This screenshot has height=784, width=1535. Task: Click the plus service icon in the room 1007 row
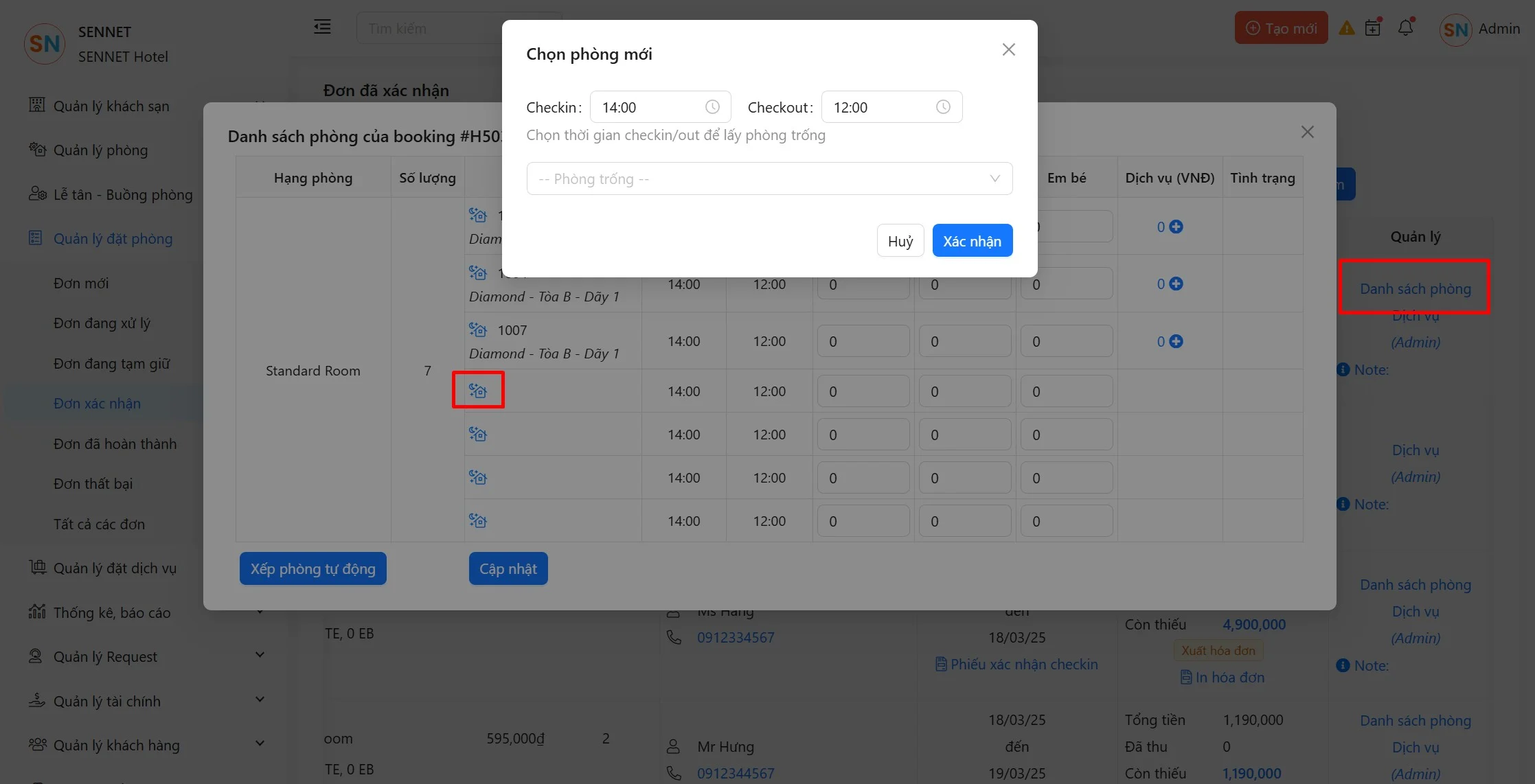click(x=1176, y=341)
